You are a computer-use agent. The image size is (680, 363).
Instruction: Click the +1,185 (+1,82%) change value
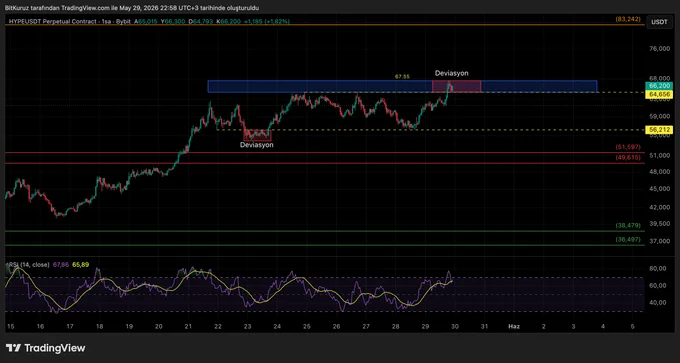click(x=268, y=21)
